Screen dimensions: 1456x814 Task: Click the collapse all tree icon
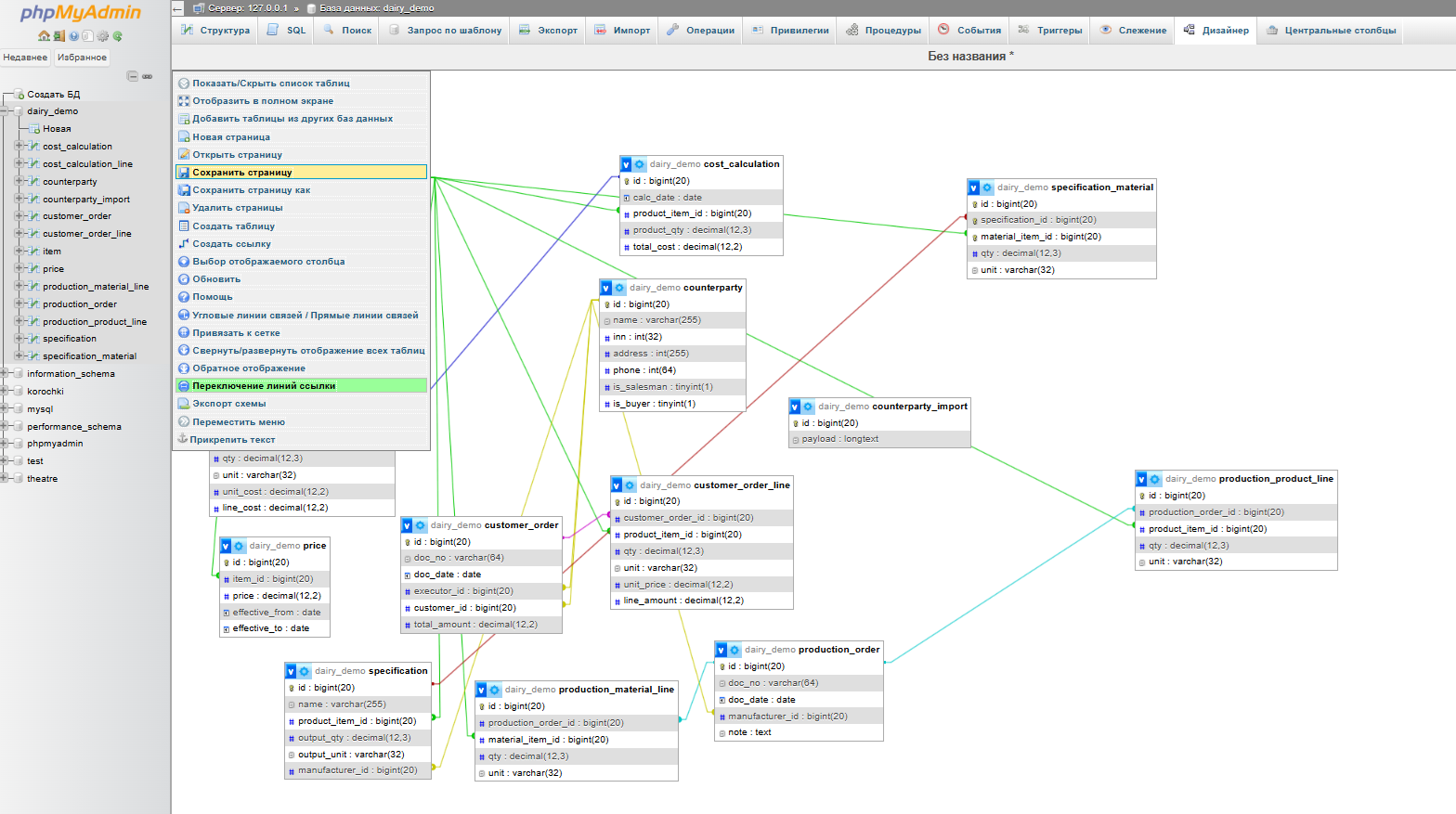click(x=133, y=76)
